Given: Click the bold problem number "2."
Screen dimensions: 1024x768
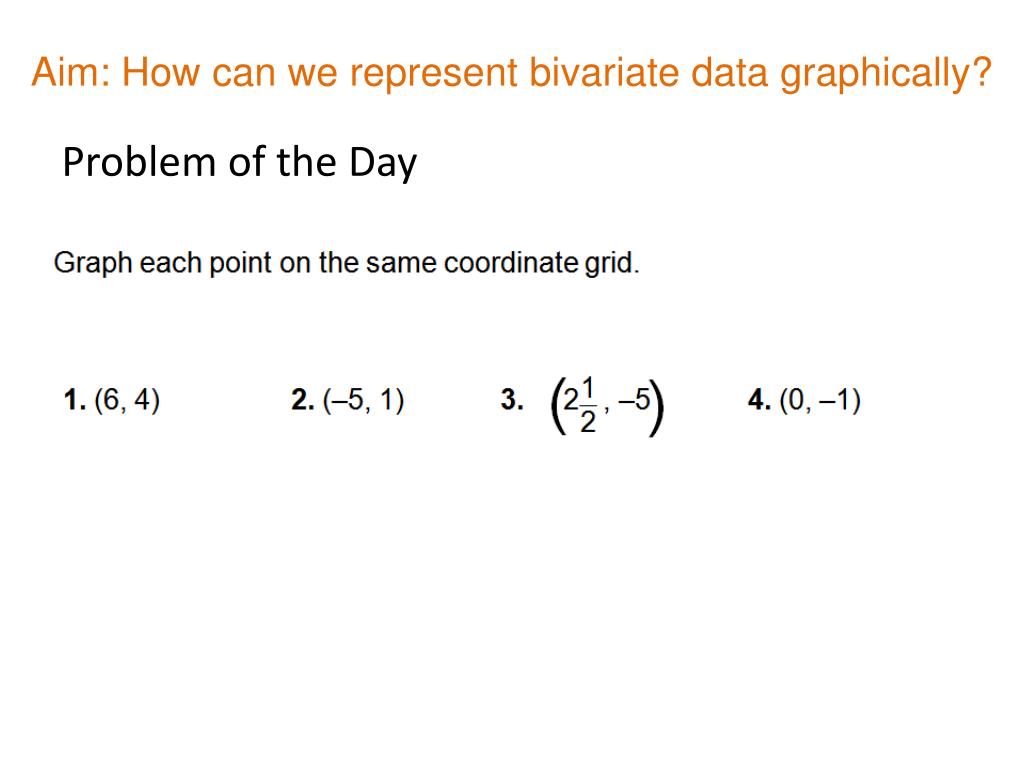Looking at the screenshot, I should coord(303,400).
